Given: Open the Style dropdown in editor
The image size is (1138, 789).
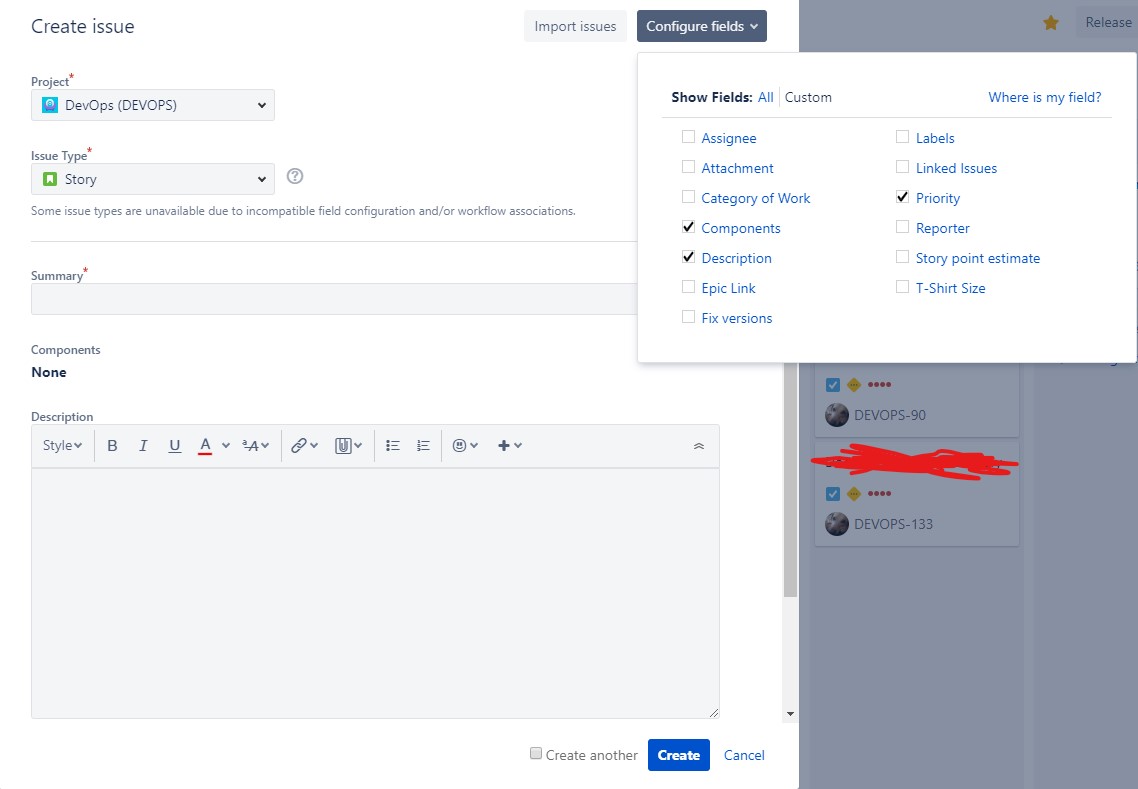Looking at the screenshot, I should coord(62,446).
